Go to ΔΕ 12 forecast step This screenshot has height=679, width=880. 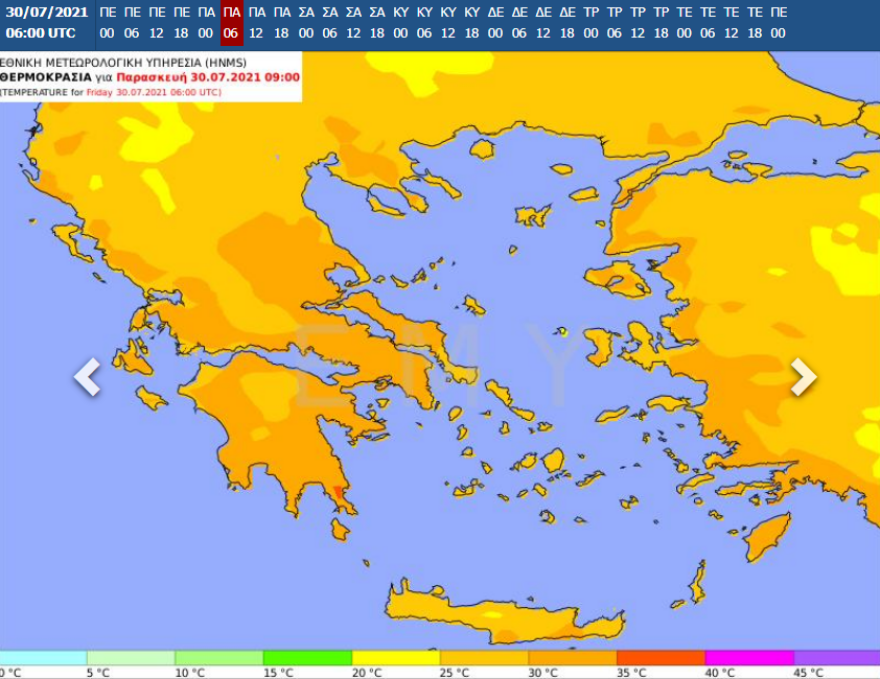pos(543,22)
